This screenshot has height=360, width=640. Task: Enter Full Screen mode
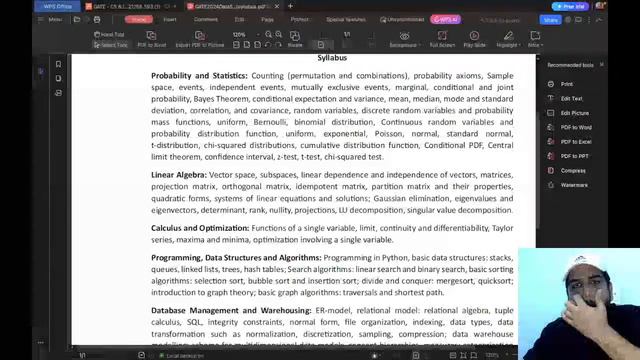pos(442,40)
